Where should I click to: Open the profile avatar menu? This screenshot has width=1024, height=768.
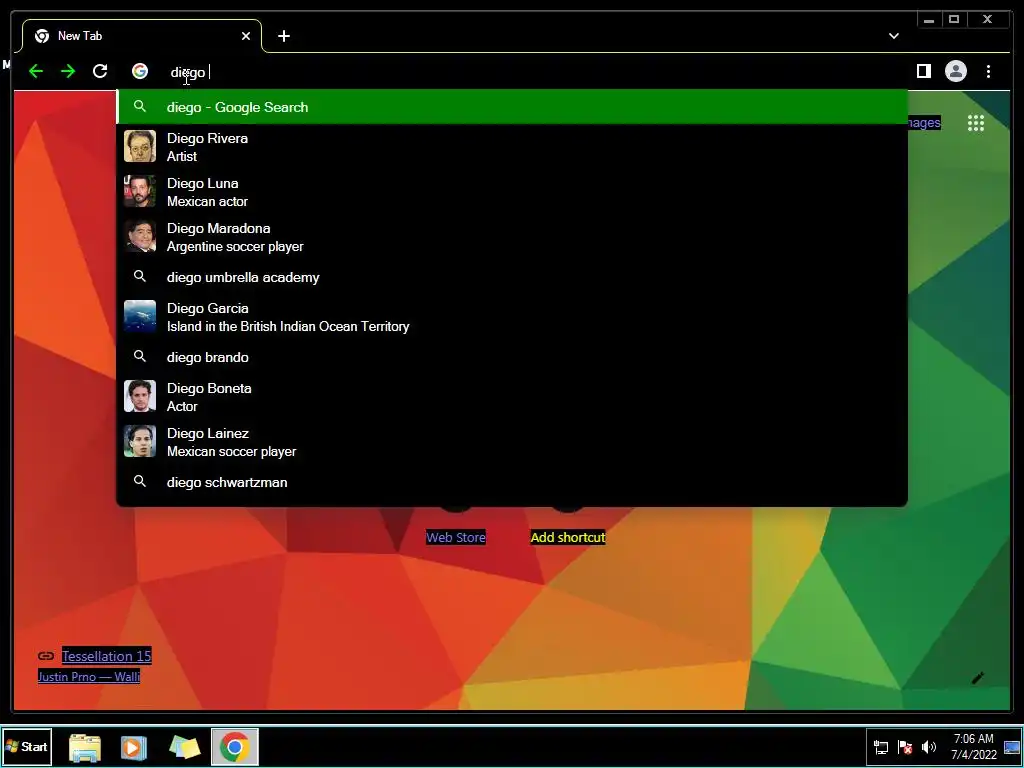click(x=955, y=71)
